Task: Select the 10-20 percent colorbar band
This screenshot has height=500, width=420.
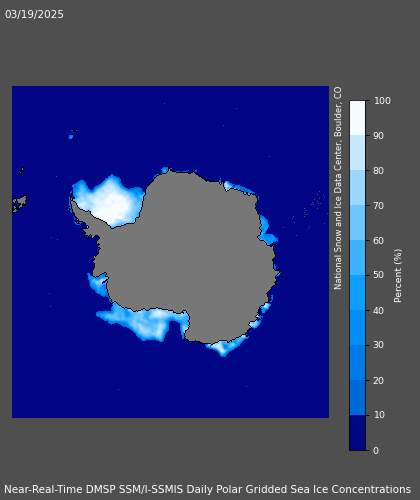Action: (357, 397)
